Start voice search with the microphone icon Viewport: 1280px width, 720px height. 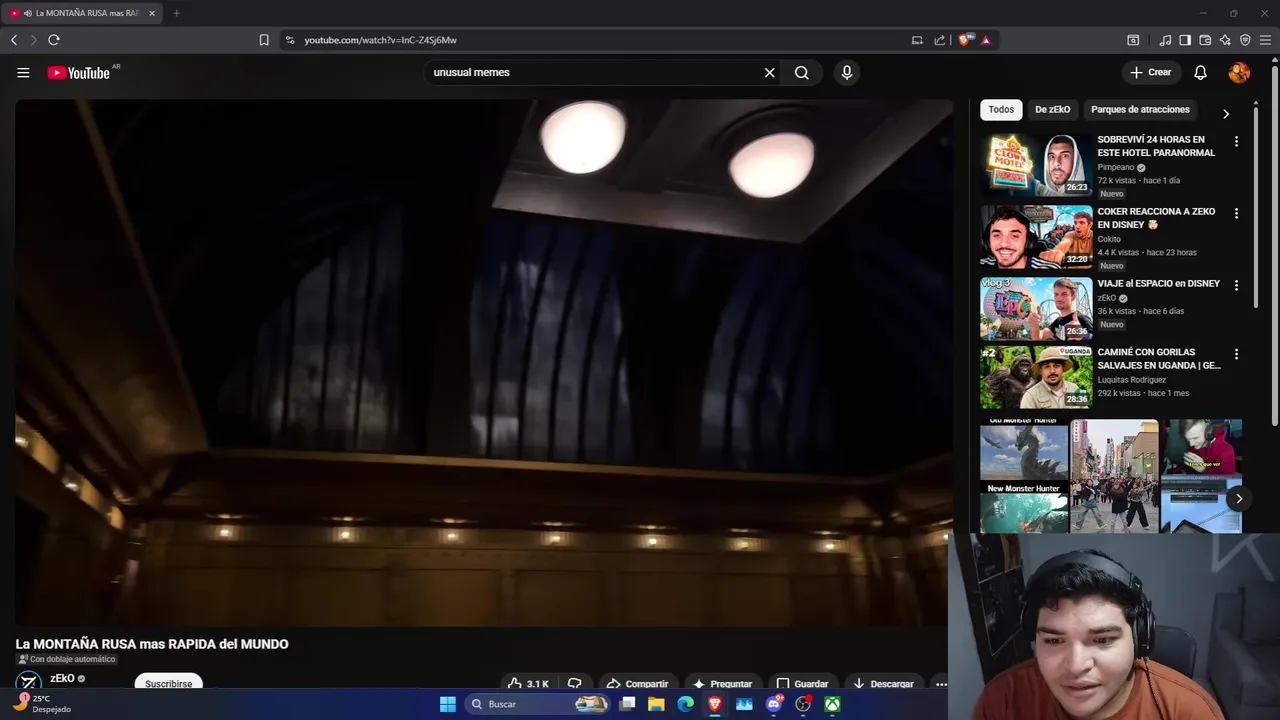point(847,72)
